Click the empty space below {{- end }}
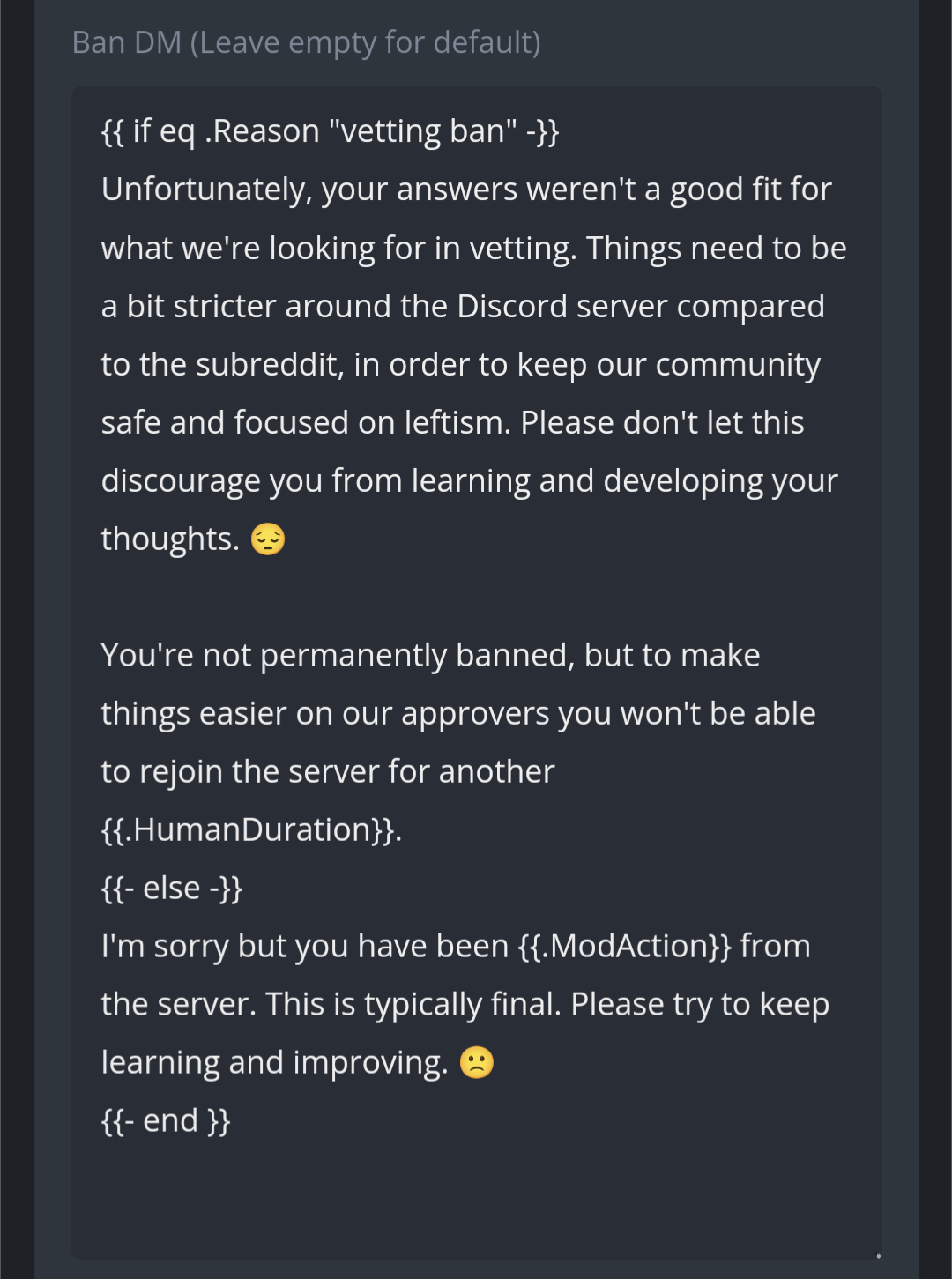The width and height of the screenshot is (952, 1279). pyautogui.click(x=476, y=1190)
